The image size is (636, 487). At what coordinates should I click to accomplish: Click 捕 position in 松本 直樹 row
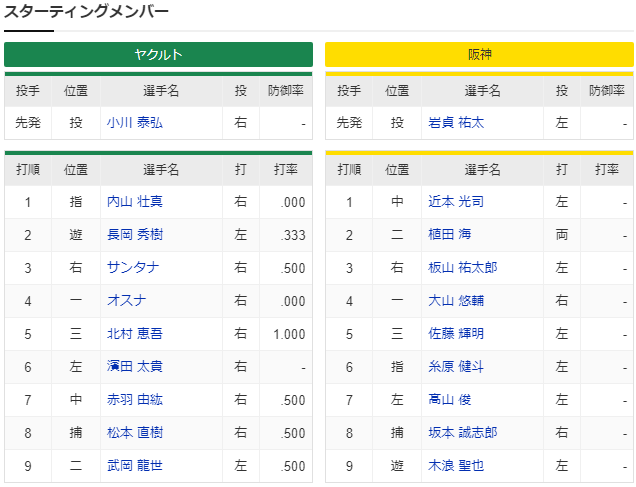pos(76,433)
